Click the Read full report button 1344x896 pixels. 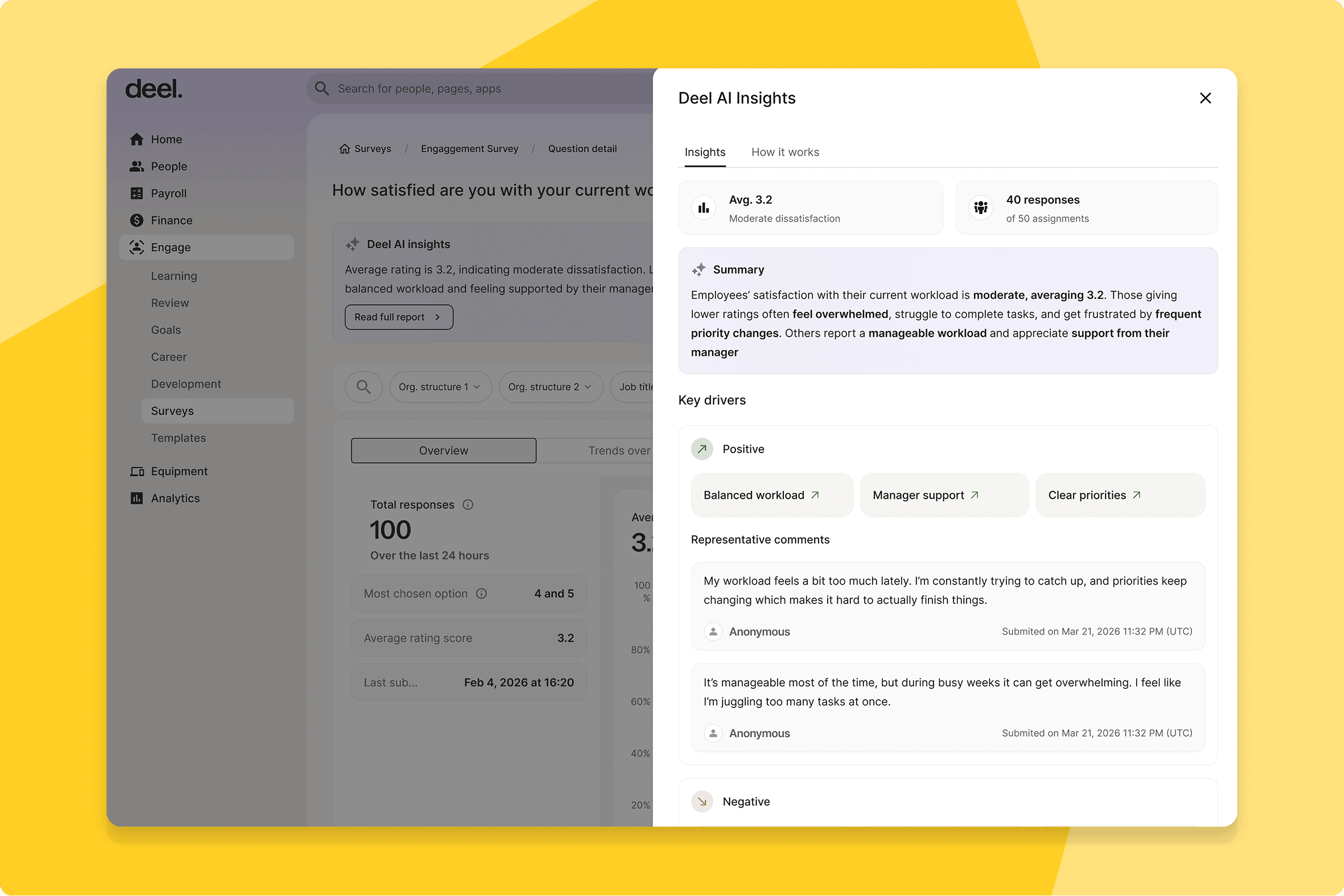[x=399, y=317]
